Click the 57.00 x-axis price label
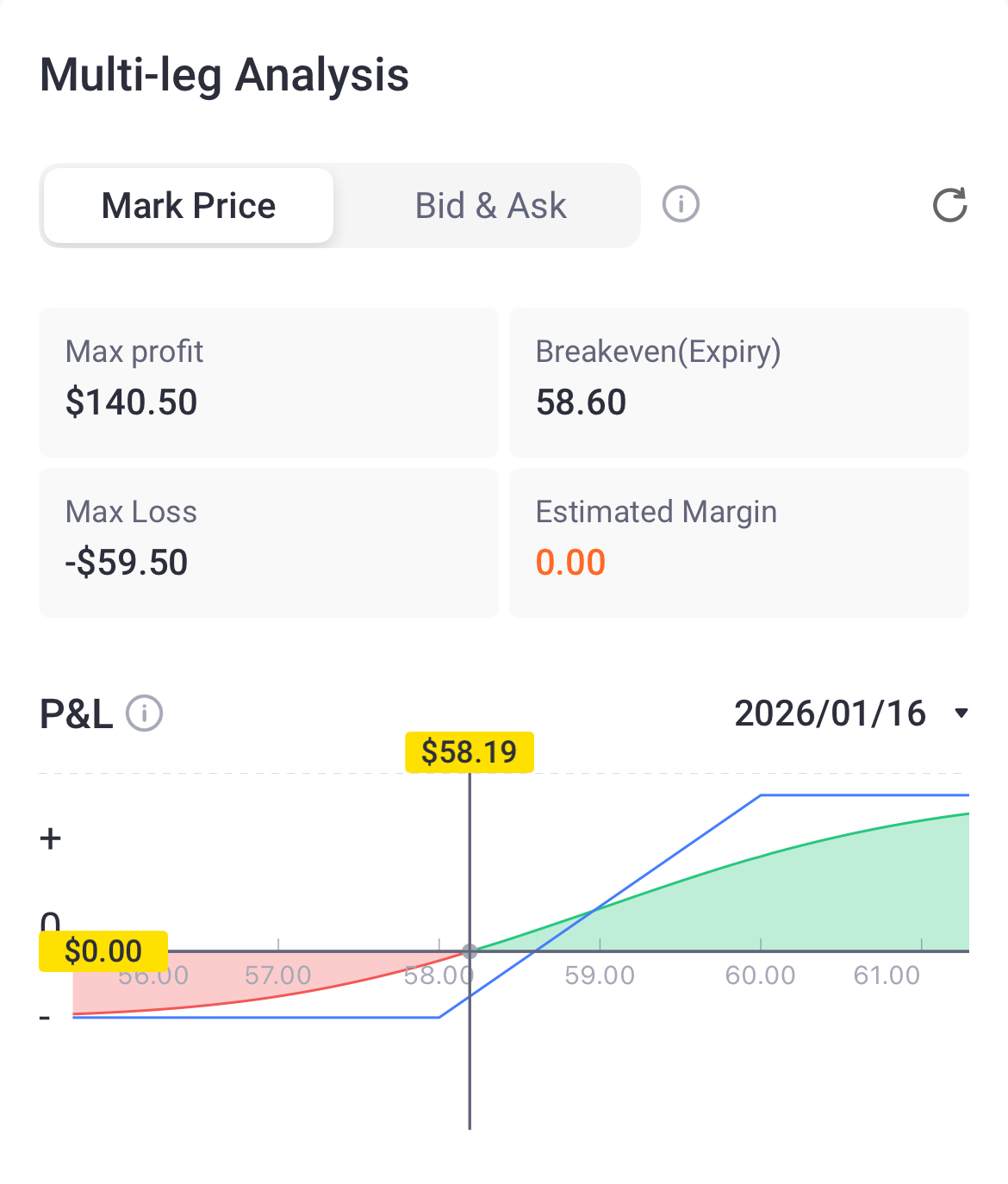This screenshot has height=1184, width=1008. coord(277,975)
